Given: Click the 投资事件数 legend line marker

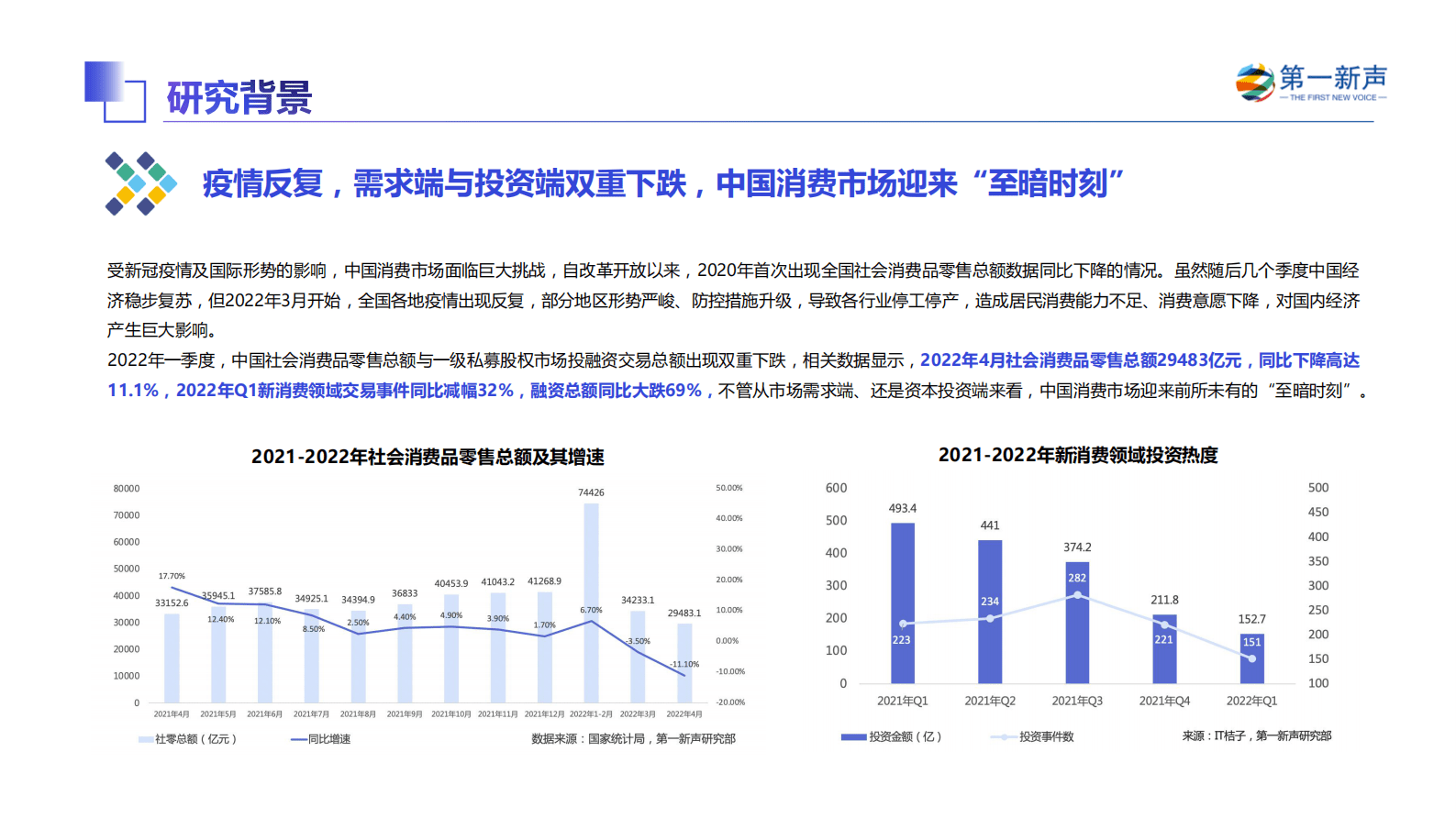Looking at the screenshot, I should (x=1004, y=736).
